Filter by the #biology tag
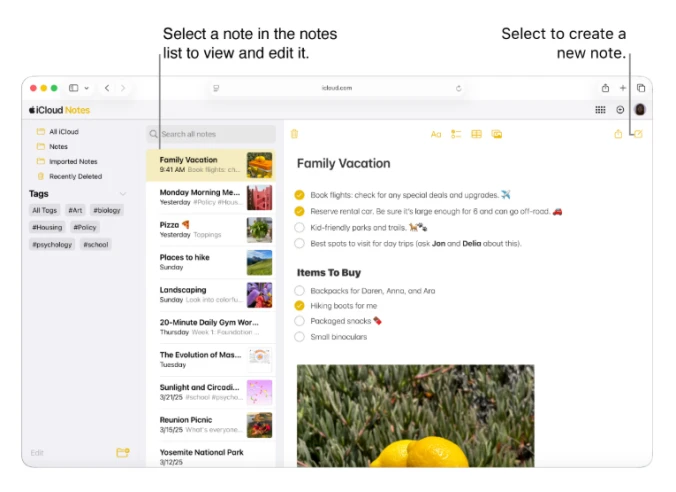 [106, 210]
